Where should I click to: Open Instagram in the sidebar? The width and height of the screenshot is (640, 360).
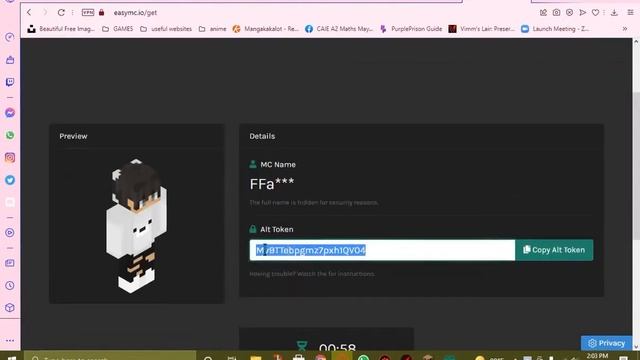[x=10, y=158]
